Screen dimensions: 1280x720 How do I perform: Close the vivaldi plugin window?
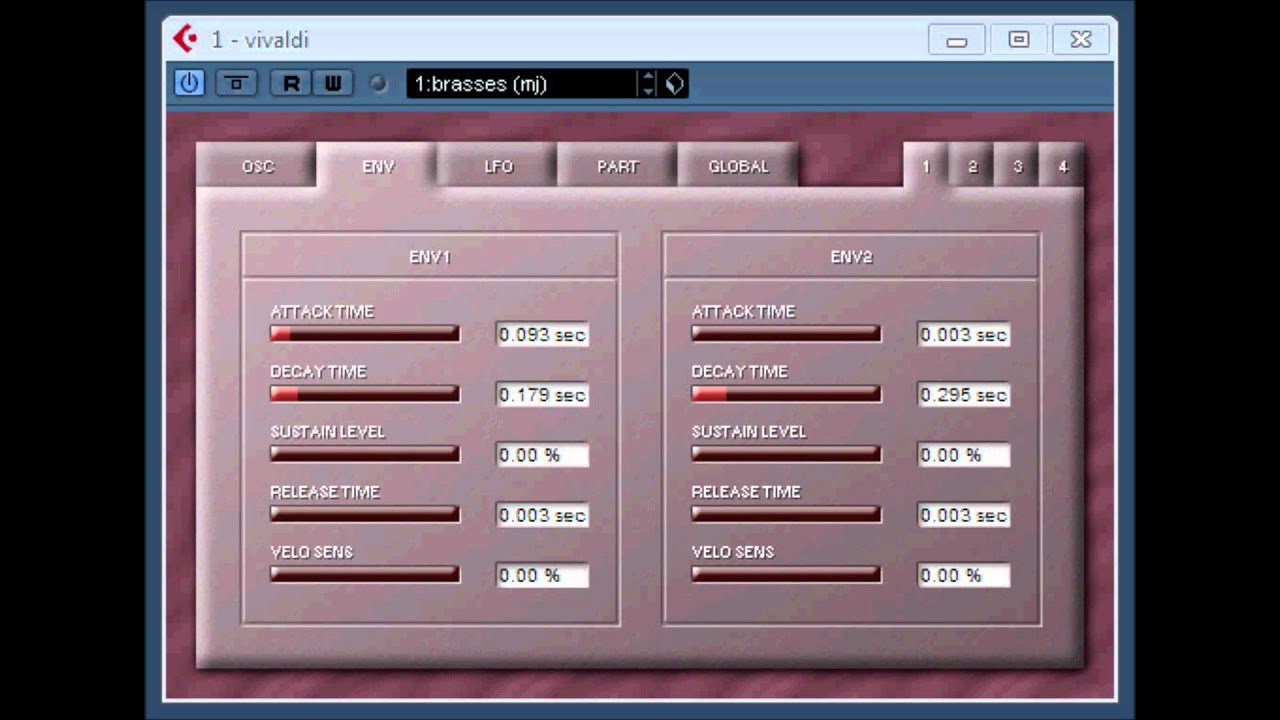1081,40
